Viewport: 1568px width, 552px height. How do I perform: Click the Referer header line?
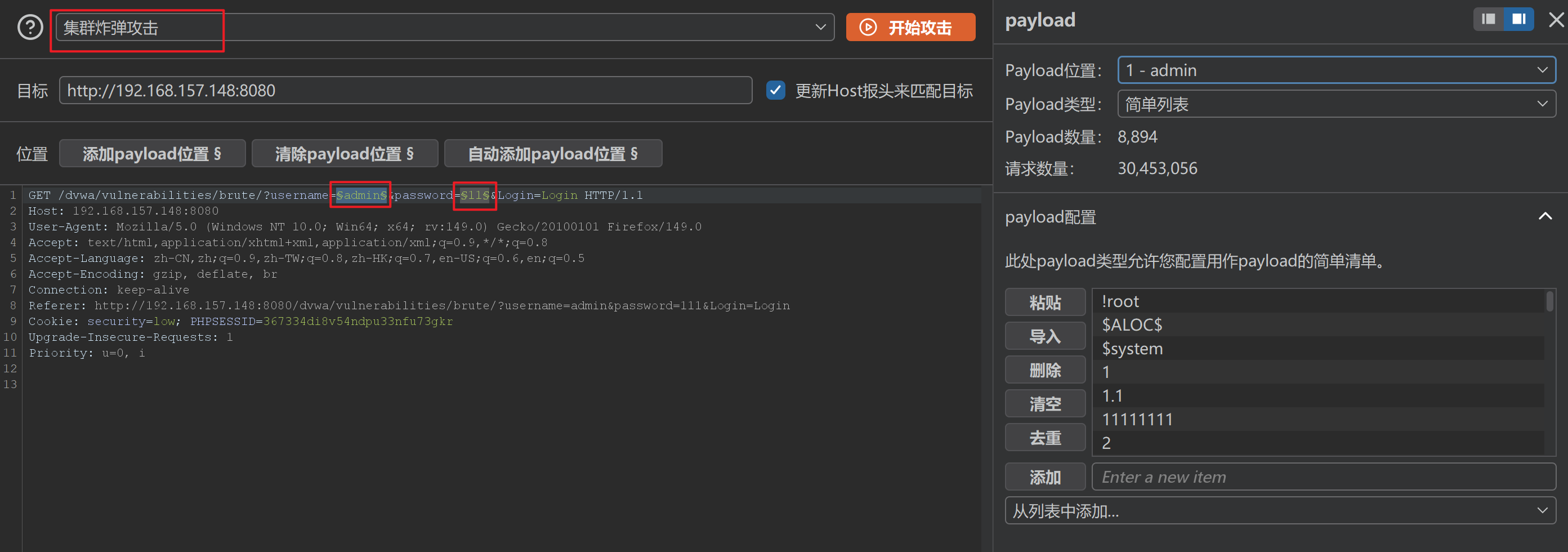[x=409, y=305]
